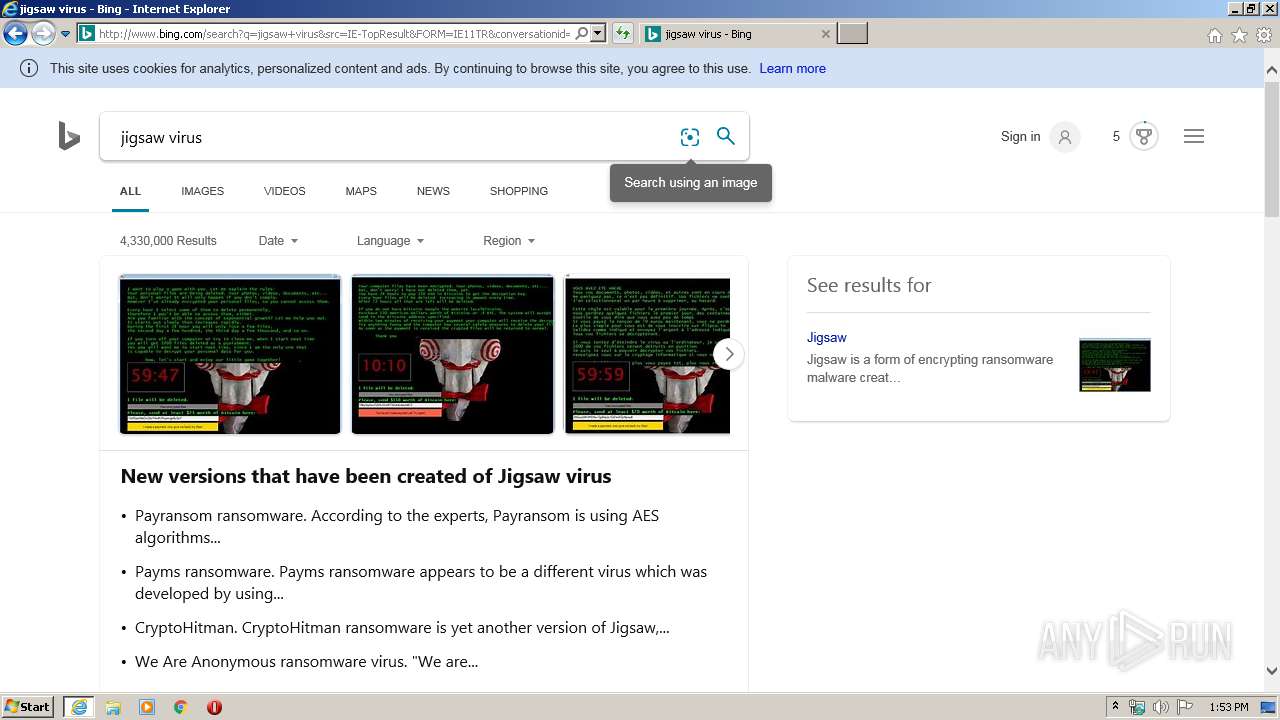Open the second Jigsaw image showing 10:10
Screen dimensions: 1280x720
tap(452, 354)
